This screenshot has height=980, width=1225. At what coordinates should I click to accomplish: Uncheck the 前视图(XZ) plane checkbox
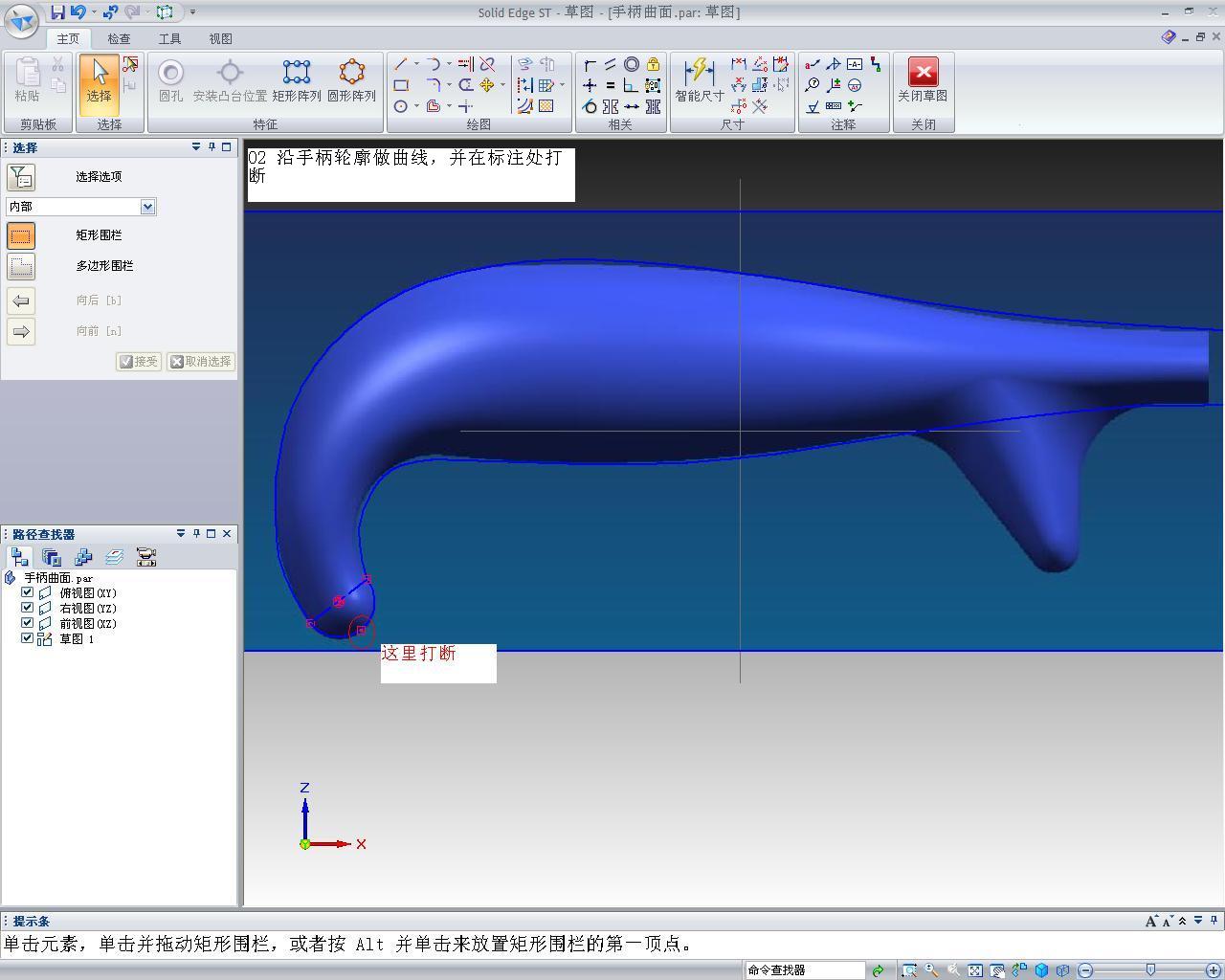pos(28,623)
